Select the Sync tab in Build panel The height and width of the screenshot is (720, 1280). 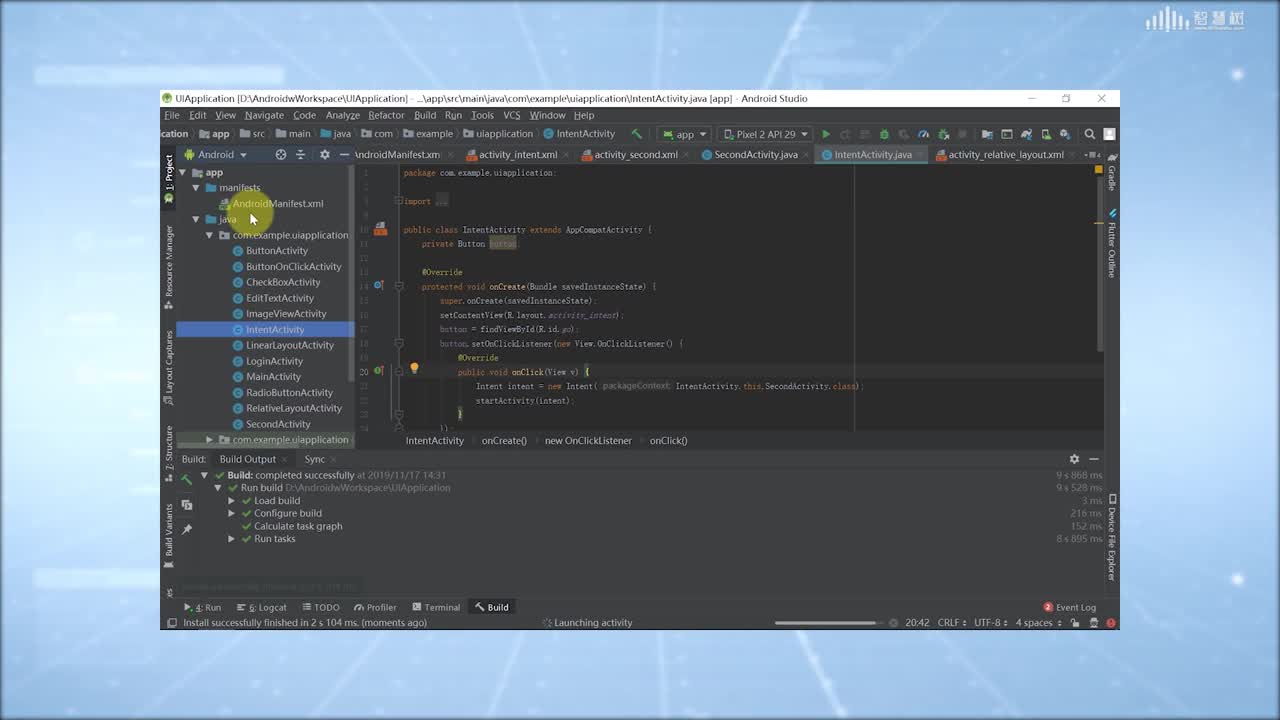[315, 459]
